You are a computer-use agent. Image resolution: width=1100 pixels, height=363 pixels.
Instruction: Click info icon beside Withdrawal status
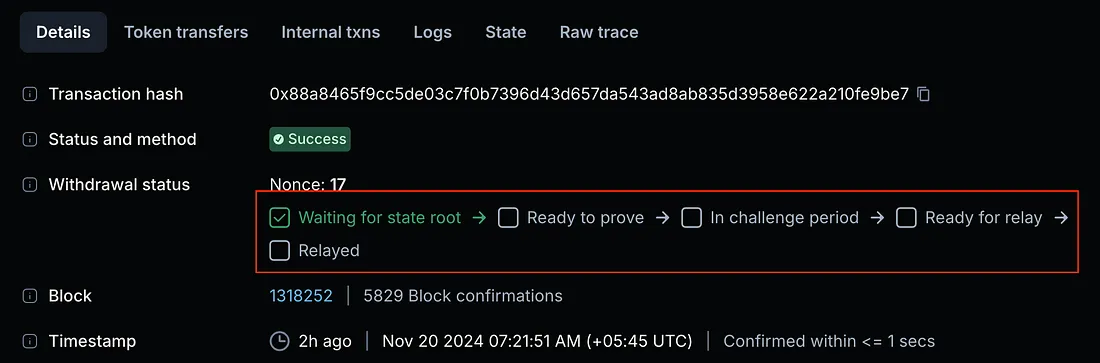coord(29,185)
